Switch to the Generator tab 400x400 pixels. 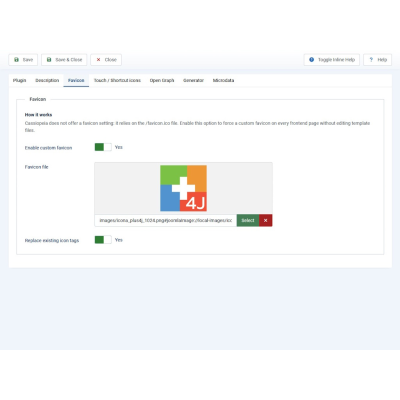point(193,80)
